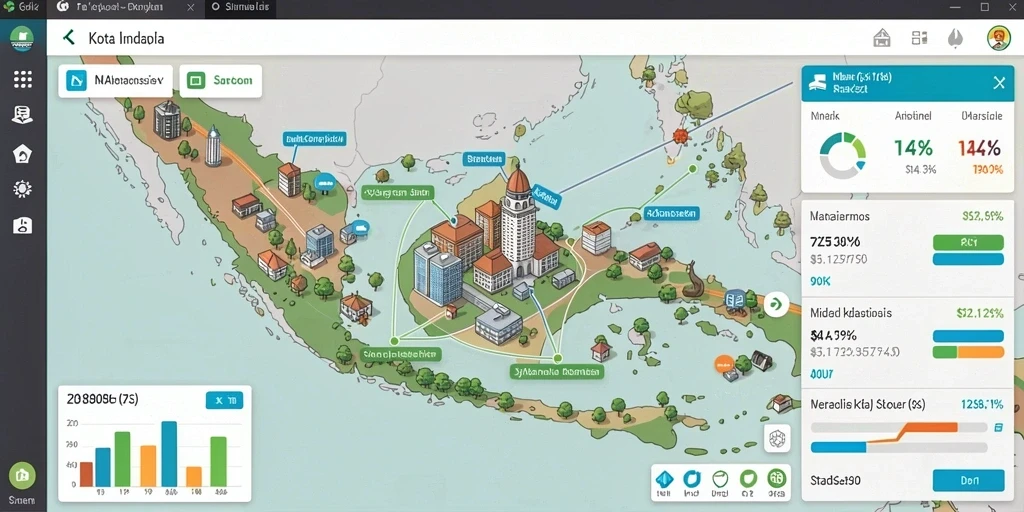Click the green RCI button in Manaiarmos
This screenshot has height=512, width=1024.
[x=968, y=242]
